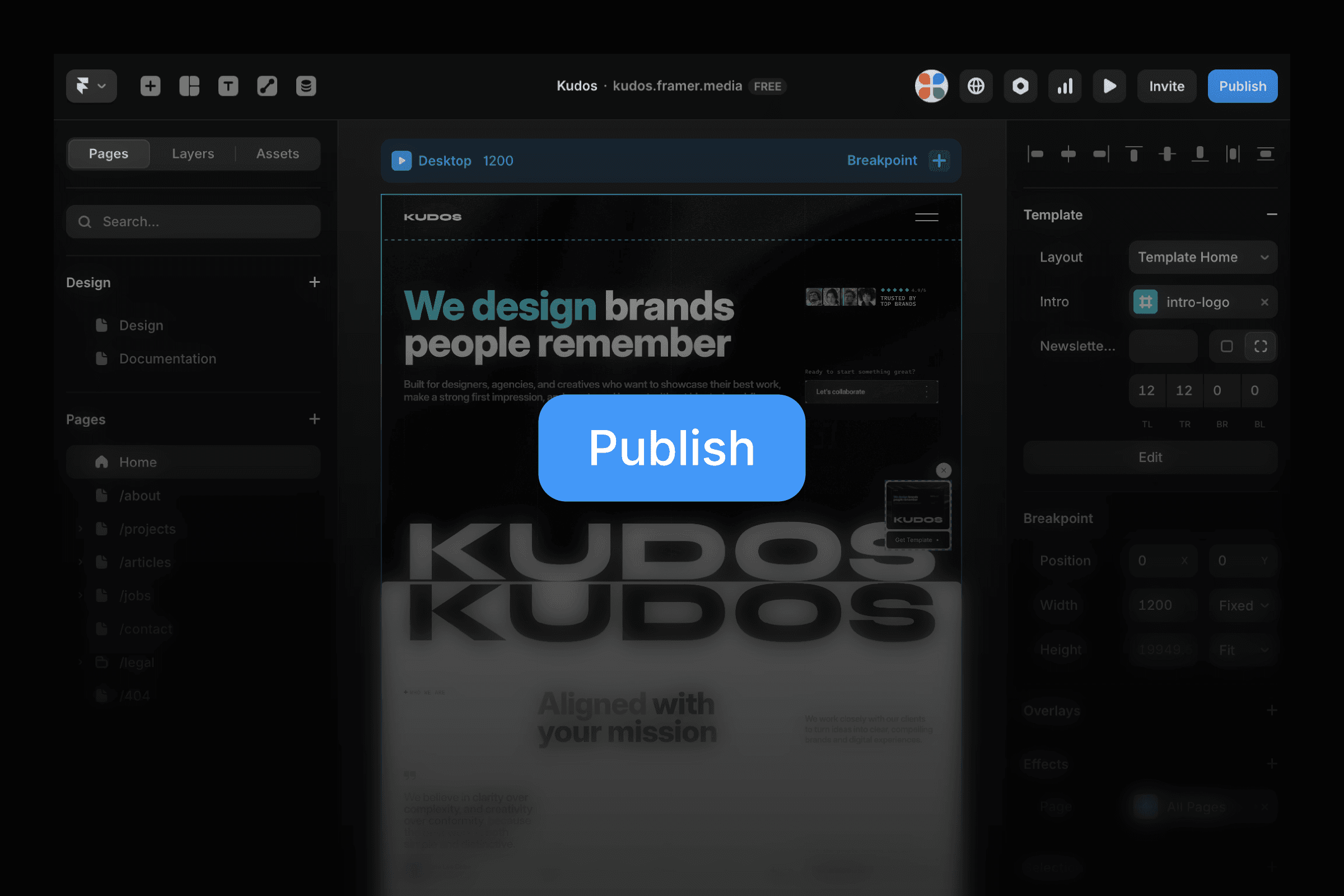Open the Height Fit dropdown
Image resolution: width=1344 pixels, height=896 pixels.
point(1243,650)
